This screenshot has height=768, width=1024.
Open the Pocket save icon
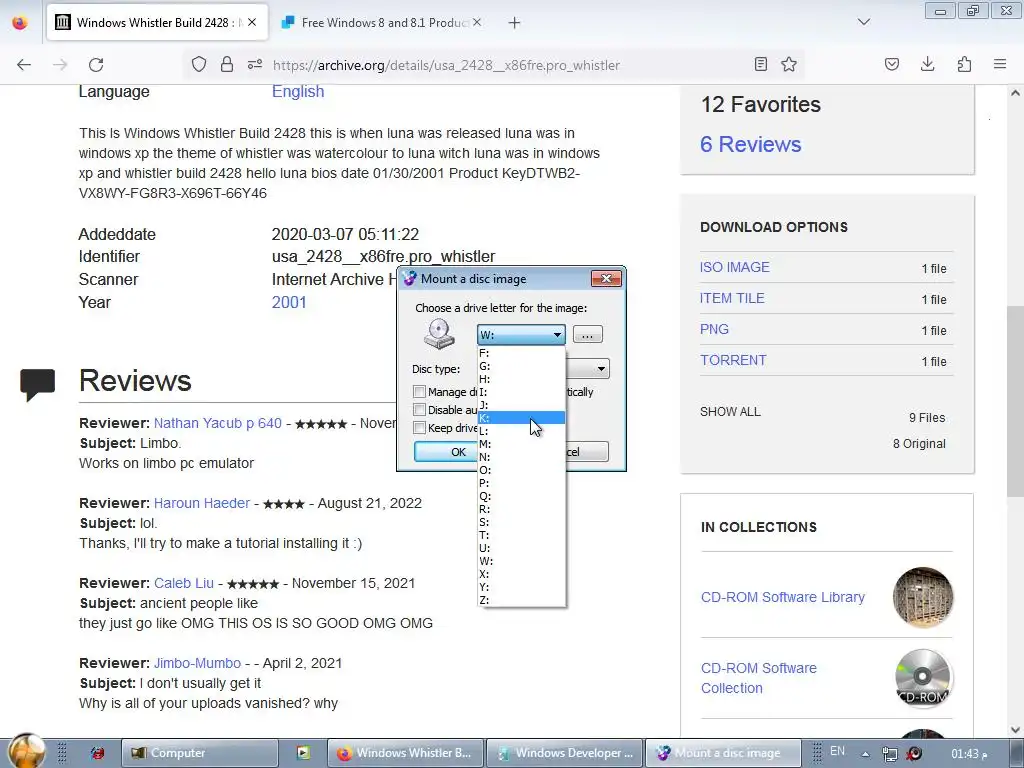(x=891, y=65)
